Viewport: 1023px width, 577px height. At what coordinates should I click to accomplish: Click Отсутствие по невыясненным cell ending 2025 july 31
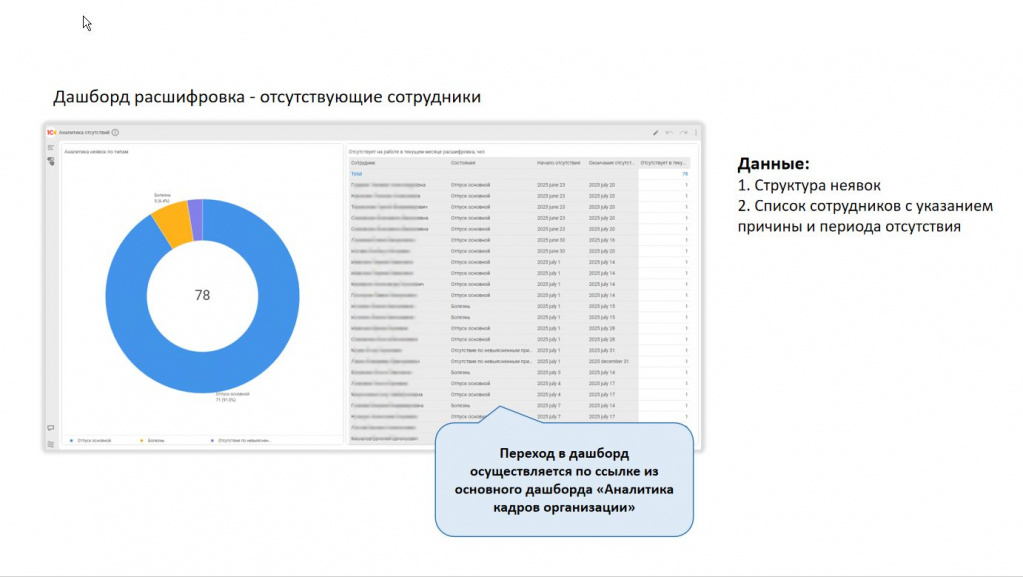pos(491,351)
